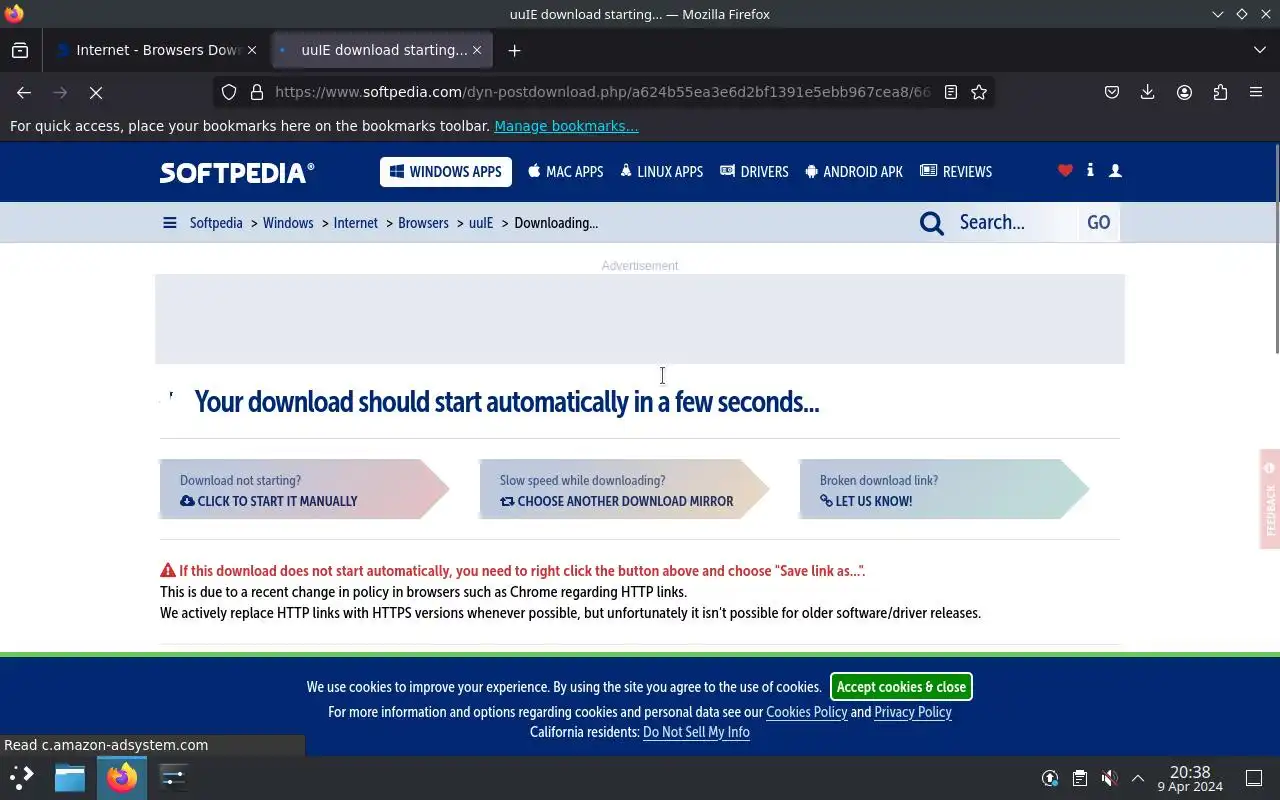Image resolution: width=1280 pixels, height=800 pixels.
Task: Click the tracking protection shield icon
Action: point(229,92)
